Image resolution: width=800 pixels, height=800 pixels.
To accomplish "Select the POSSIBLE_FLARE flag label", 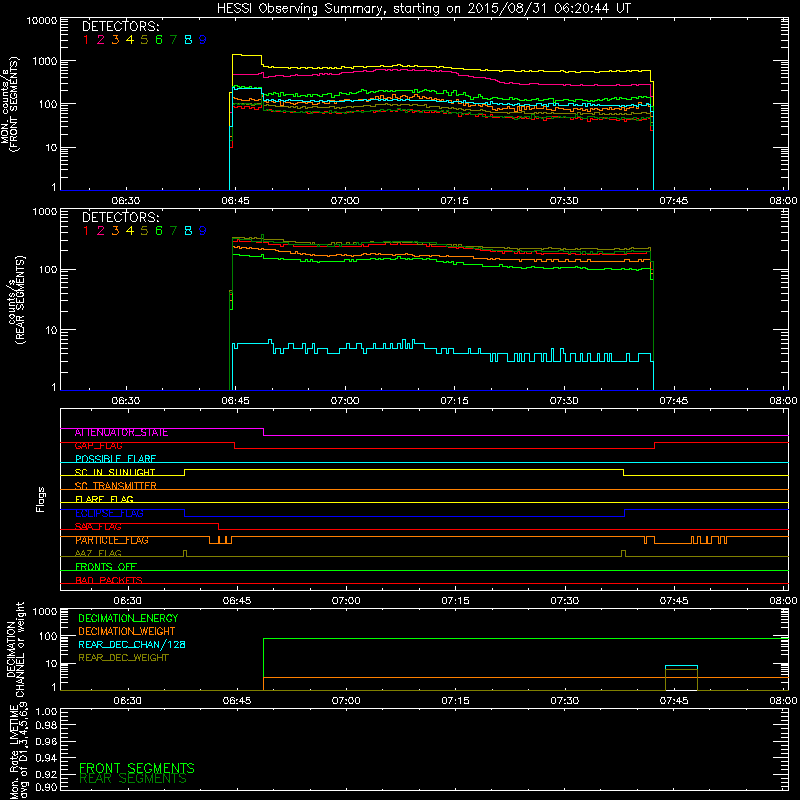I will 115,459.
